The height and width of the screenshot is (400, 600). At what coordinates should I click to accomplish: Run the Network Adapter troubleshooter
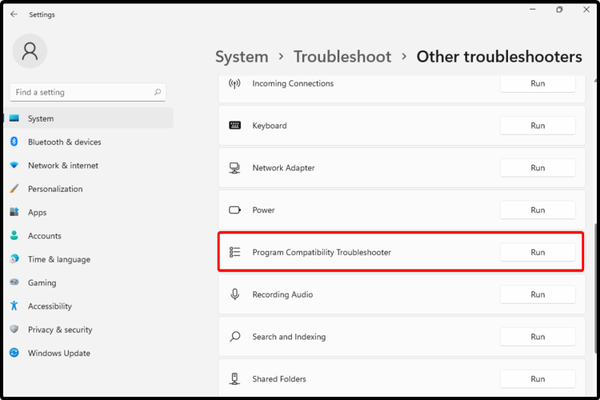coord(537,168)
